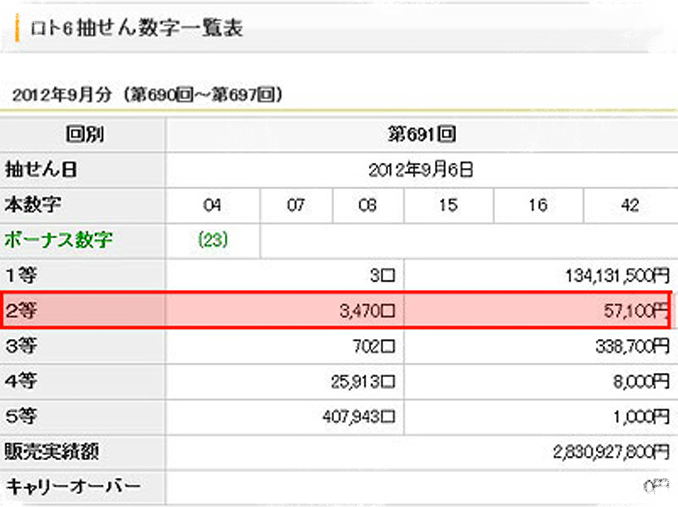Screen dimensions: 678x507
Task: Click main number 08
Action: 368,205
